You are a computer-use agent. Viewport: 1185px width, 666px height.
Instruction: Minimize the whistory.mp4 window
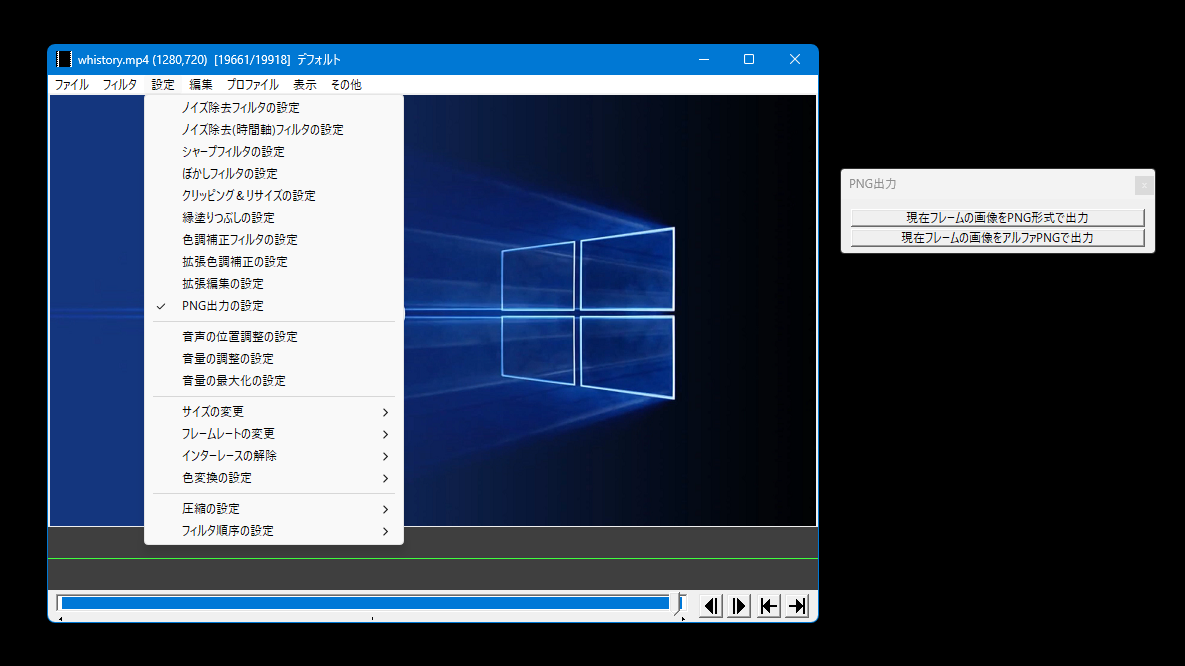click(704, 60)
